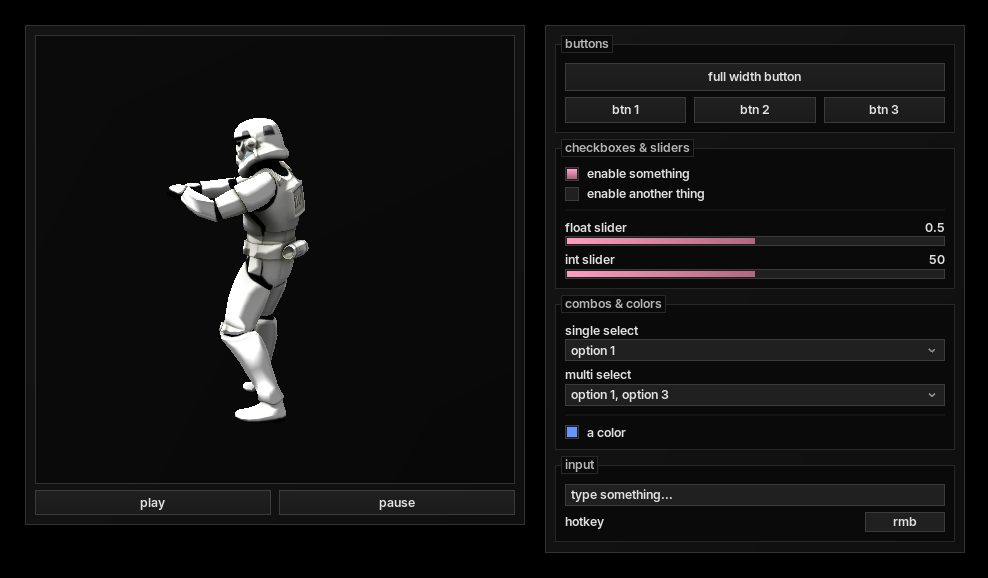The height and width of the screenshot is (578, 988).
Task: Select the btn 2 button
Action: click(754, 110)
